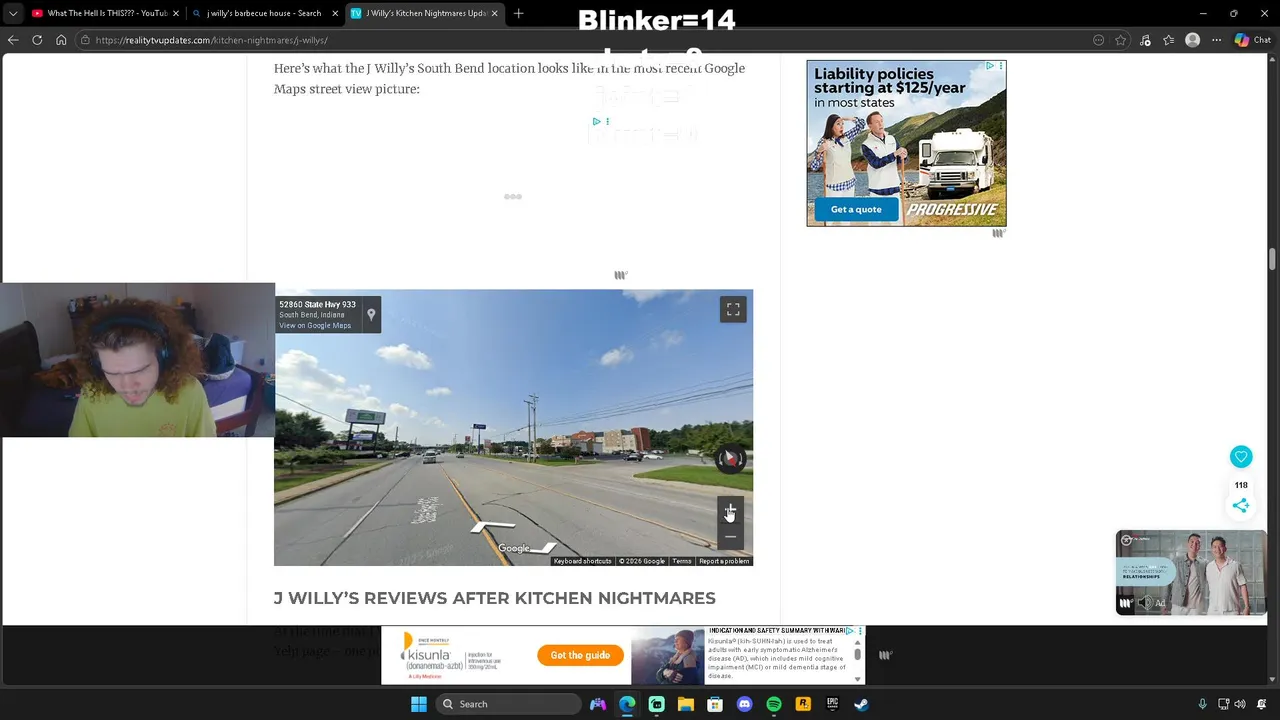This screenshot has width=1280, height=720.
Task: Open Microsoft Store from taskbar
Action: point(715,704)
